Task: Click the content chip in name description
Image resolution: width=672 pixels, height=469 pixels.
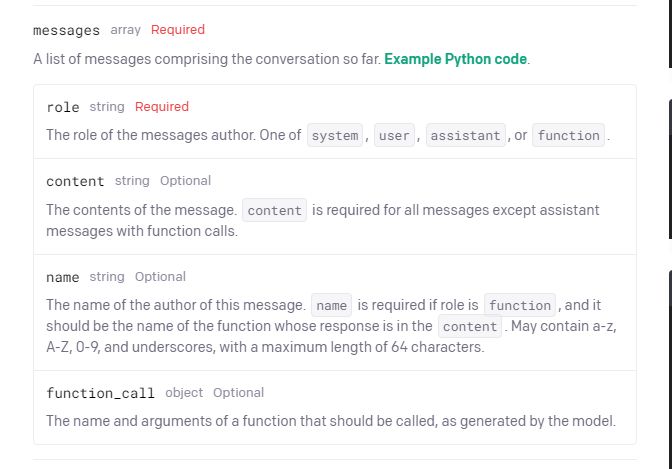Action: coord(469,327)
